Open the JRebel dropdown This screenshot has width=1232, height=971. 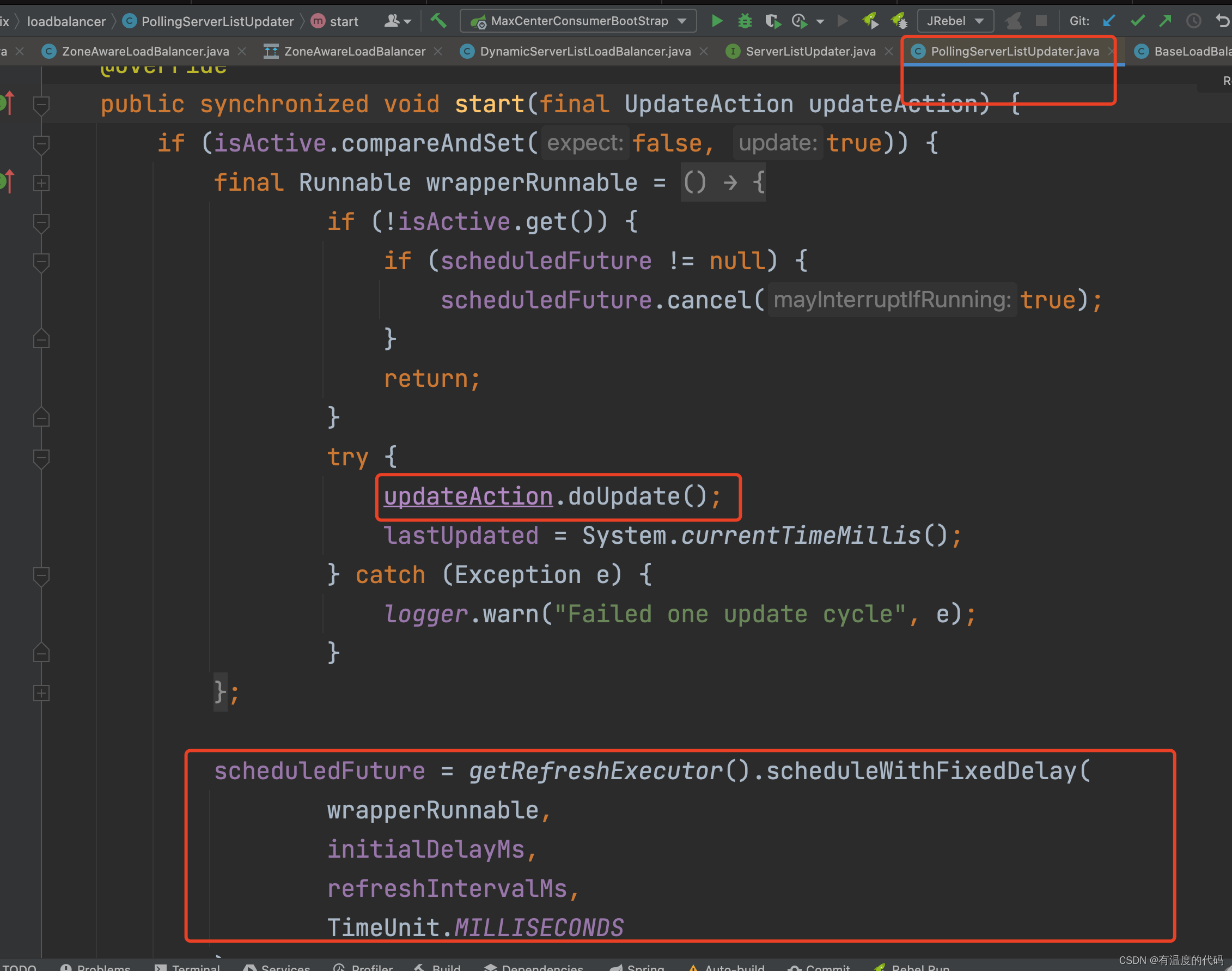pos(979,21)
